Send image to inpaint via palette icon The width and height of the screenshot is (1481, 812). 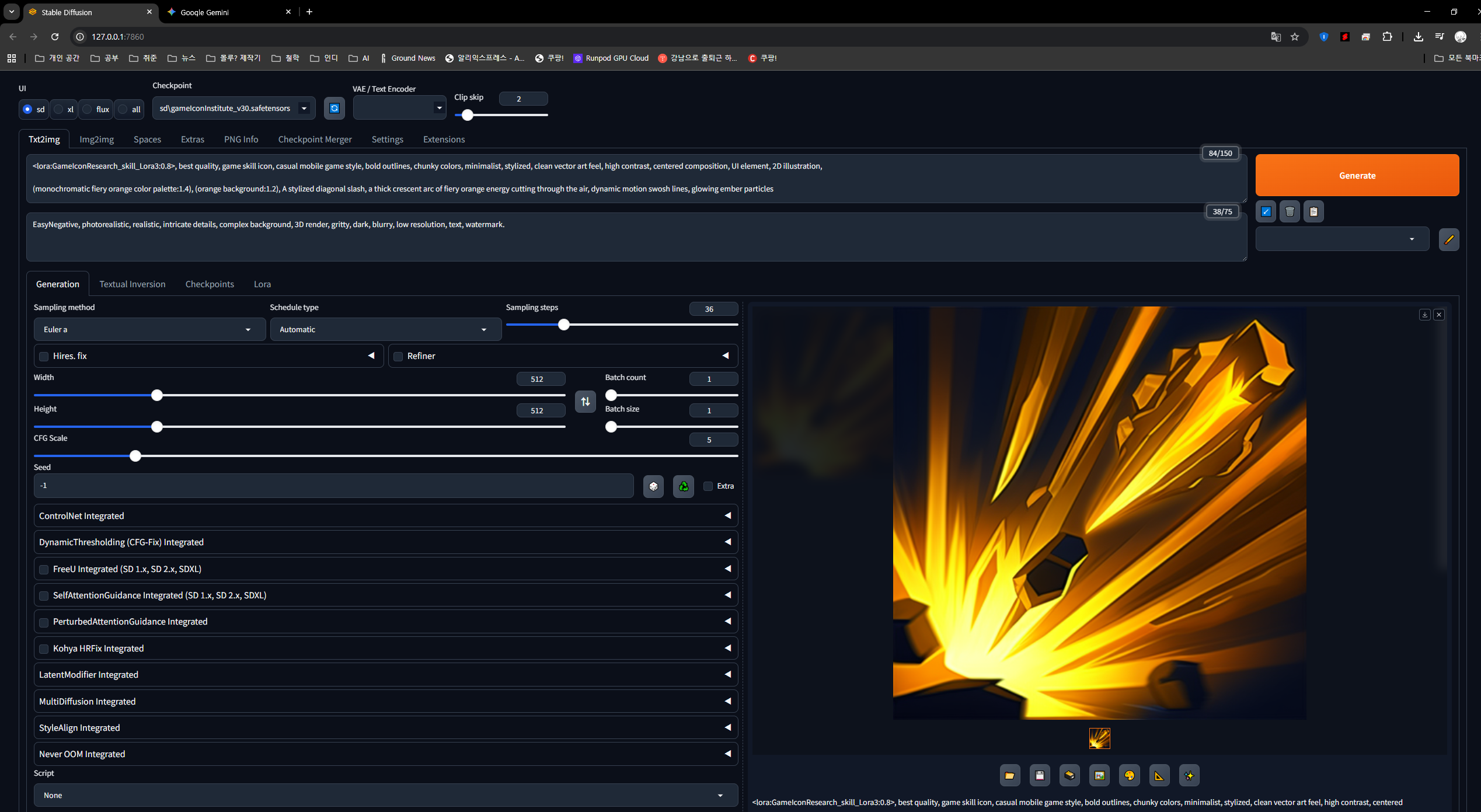(1129, 775)
